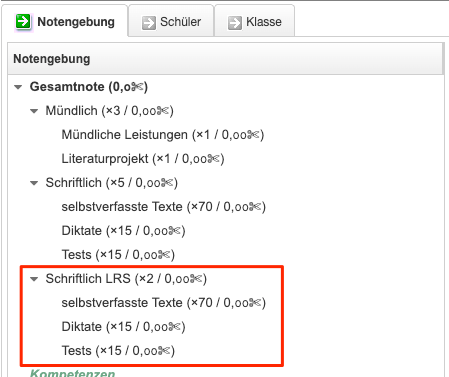Click the Notengebung panel header
Viewport: 449px width, 377px height.
tap(225, 59)
